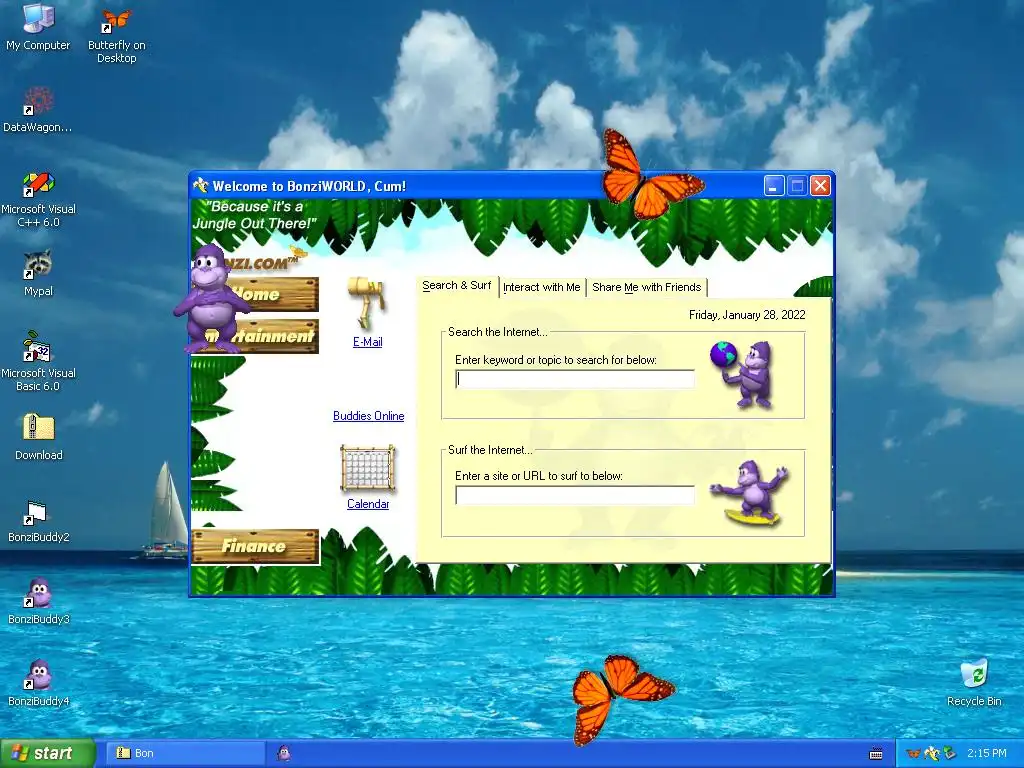
Task: Switch to the Search & Surf tab
Action: pos(456,285)
